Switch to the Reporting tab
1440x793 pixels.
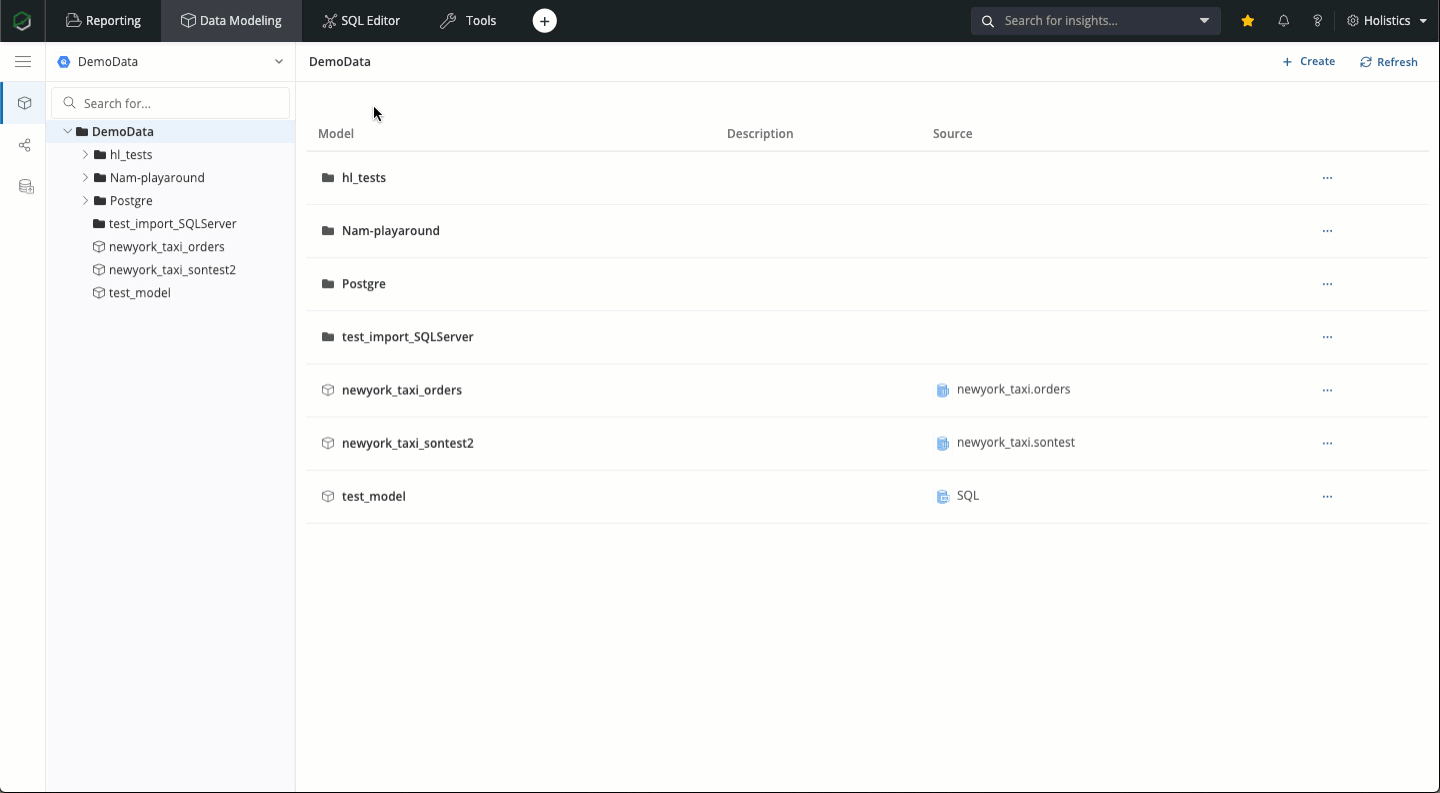click(103, 21)
